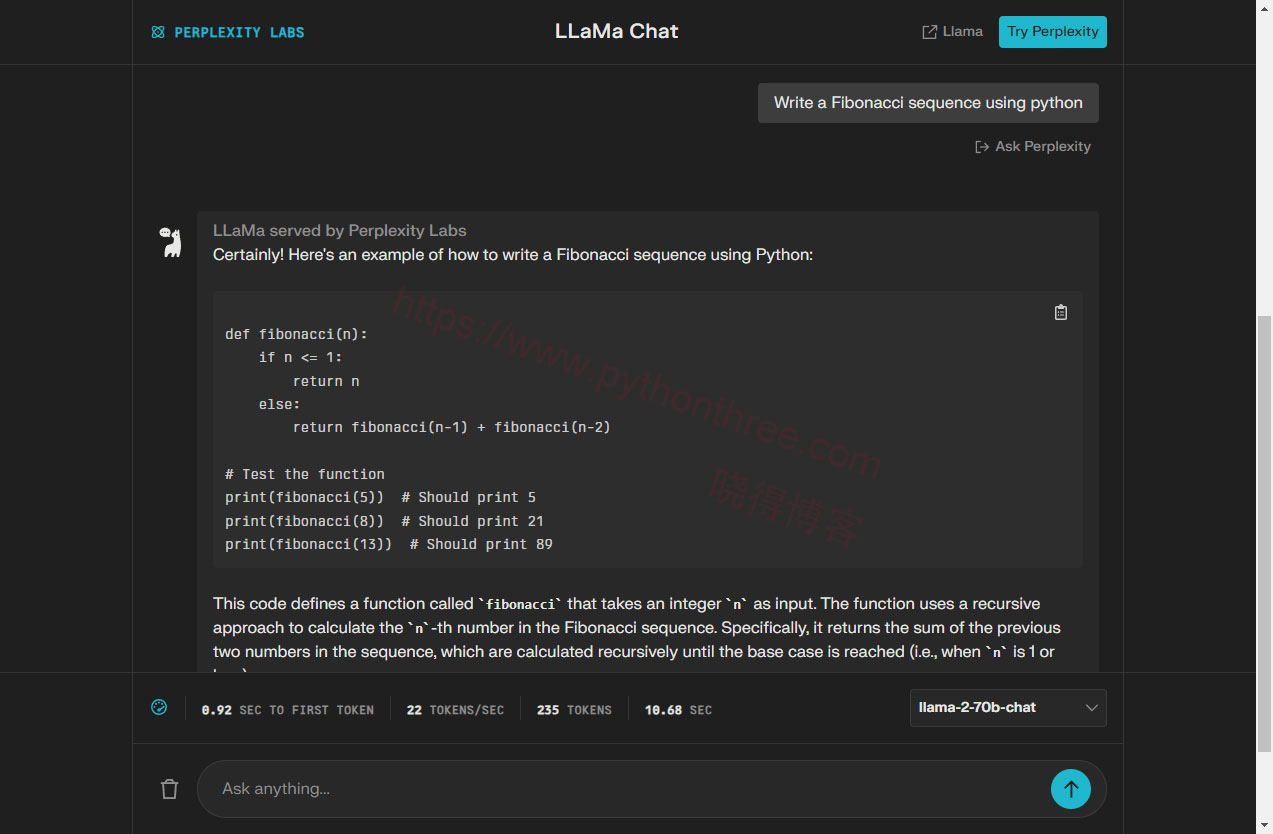The height and width of the screenshot is (834, 1273).
Task: Click the 'Certainly! Here's an example' response line
Action: [x=513, y=255]
